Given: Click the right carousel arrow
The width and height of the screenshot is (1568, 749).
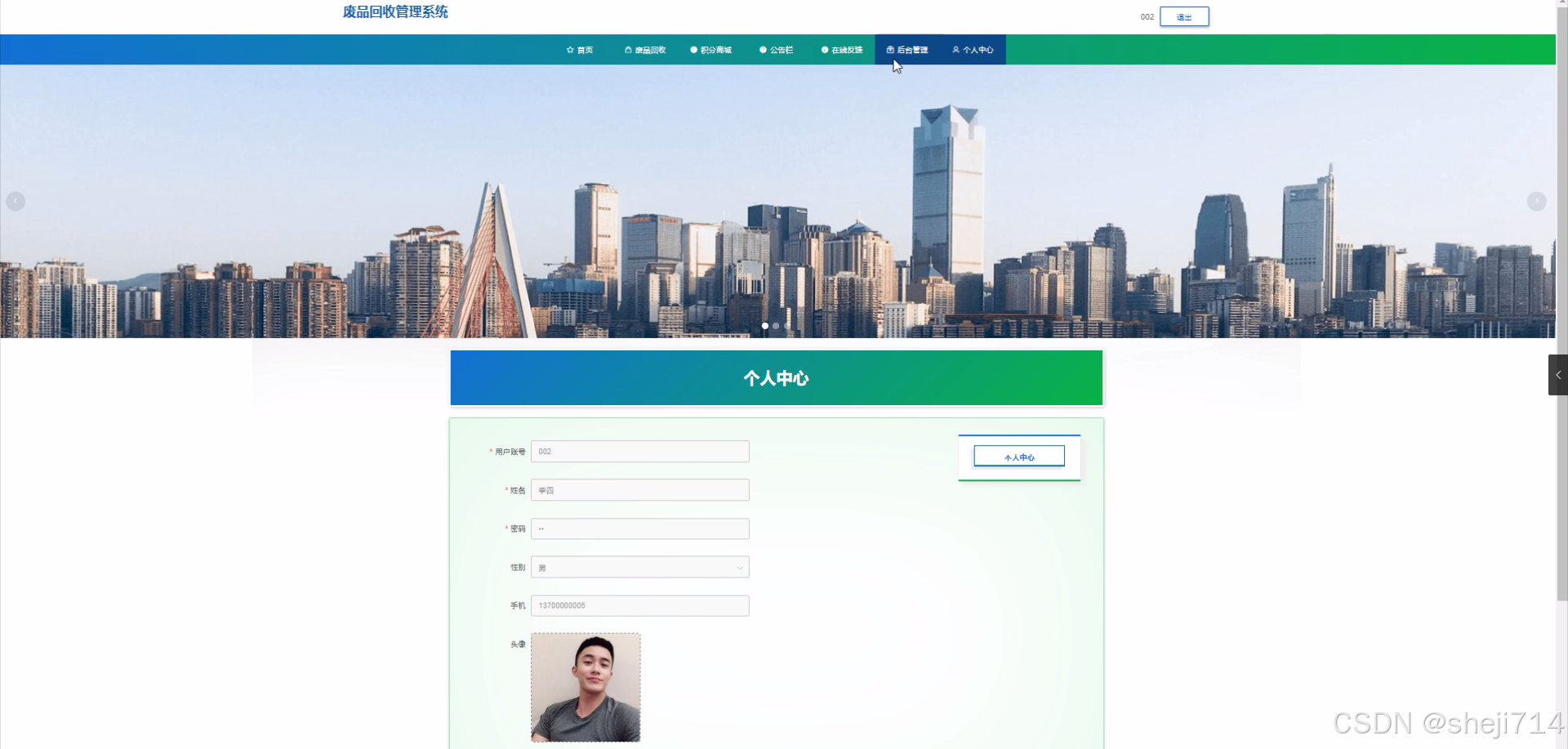Looking at the screenshot, I should pyautogui.click(x=1538, y=200).
